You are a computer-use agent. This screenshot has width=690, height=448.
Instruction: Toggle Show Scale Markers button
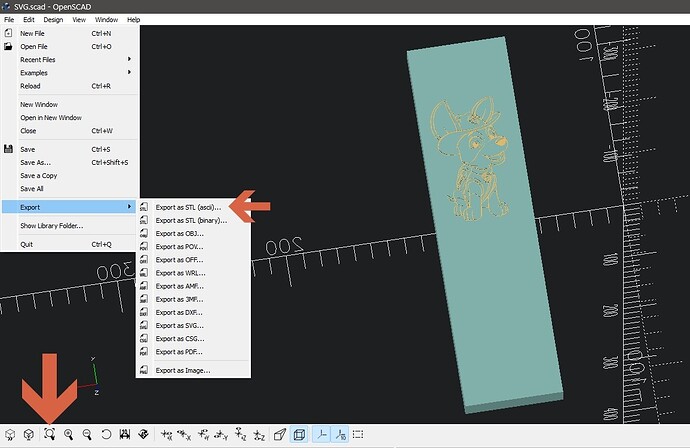point(341,435)
